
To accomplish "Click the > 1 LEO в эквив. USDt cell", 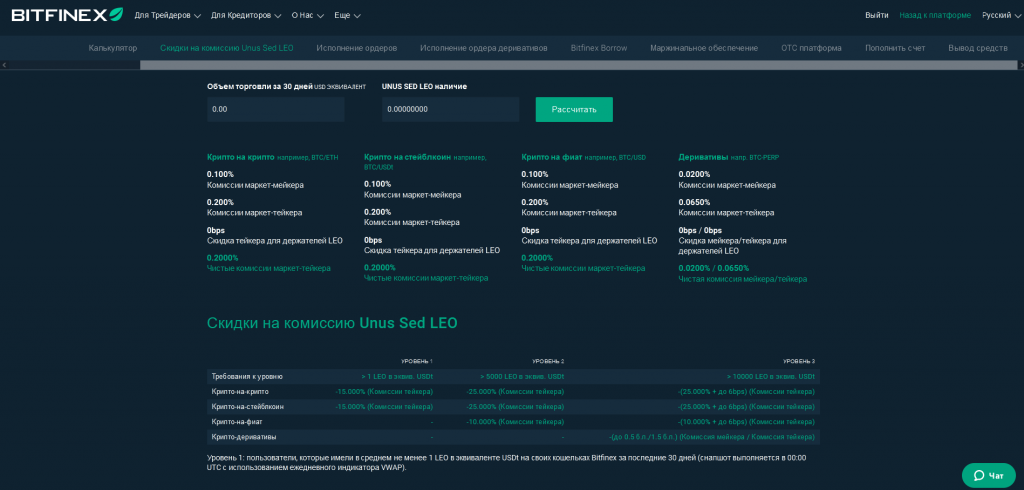I will [397, 377].
